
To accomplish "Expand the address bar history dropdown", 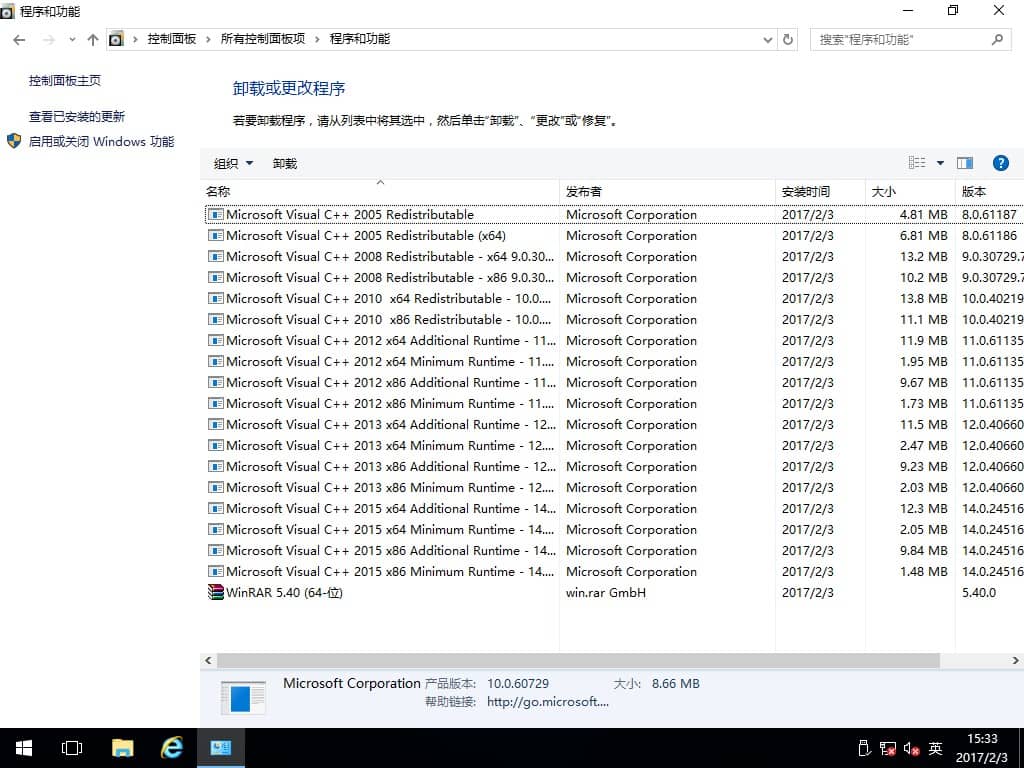I will pyautogui.click(x=768, y=40).
